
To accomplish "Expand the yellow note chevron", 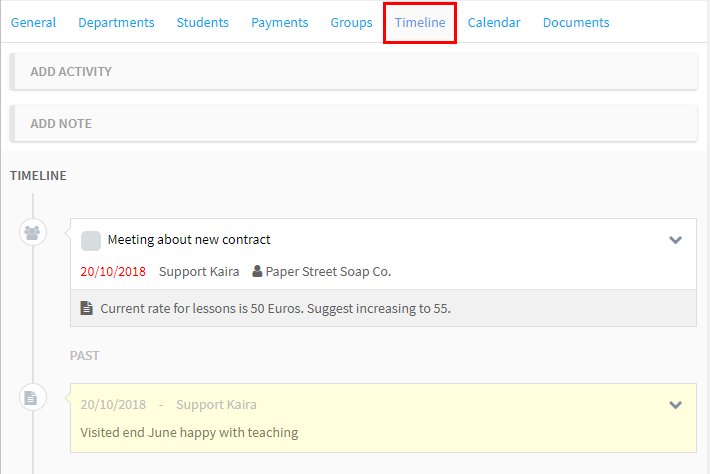I will coord(675,405).
